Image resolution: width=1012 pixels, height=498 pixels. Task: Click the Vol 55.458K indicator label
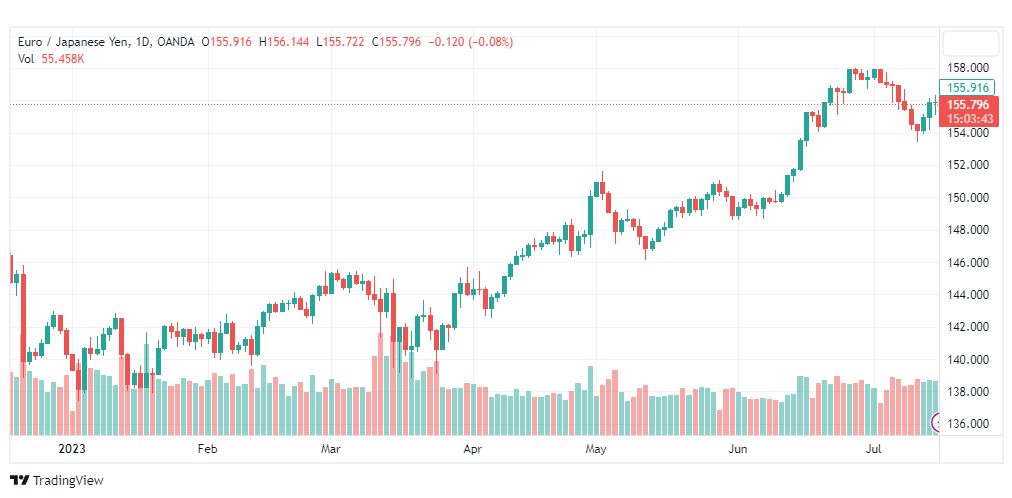52,59
